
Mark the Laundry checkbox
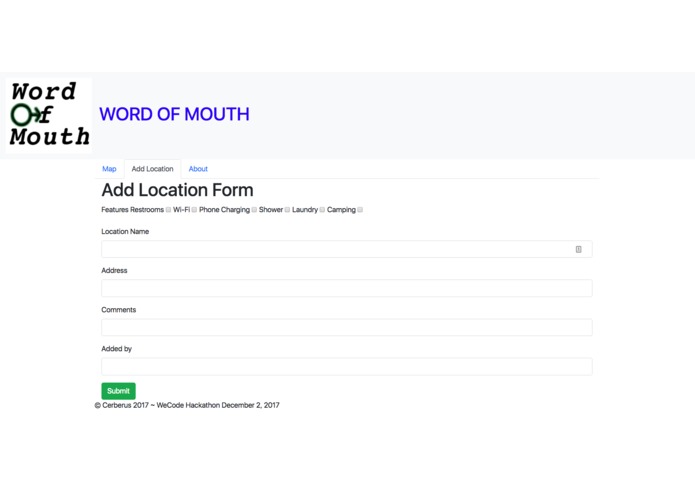click(x=322, y=210)
